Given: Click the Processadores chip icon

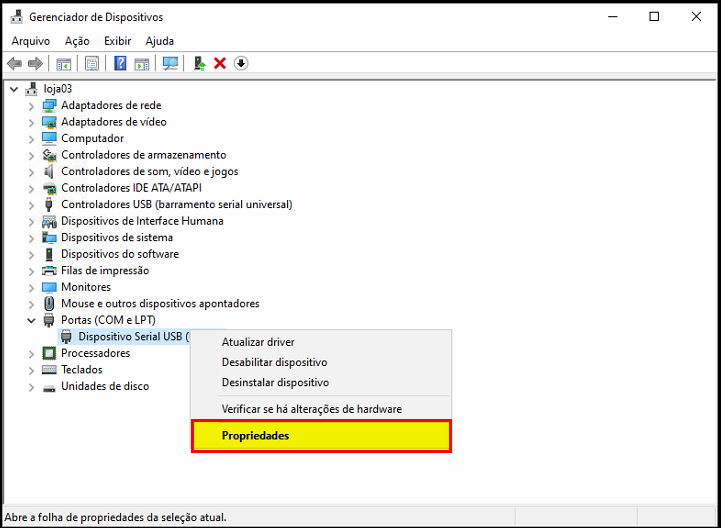Looking at the screenshot, I should pyautogui.click(x=49, y=353).
